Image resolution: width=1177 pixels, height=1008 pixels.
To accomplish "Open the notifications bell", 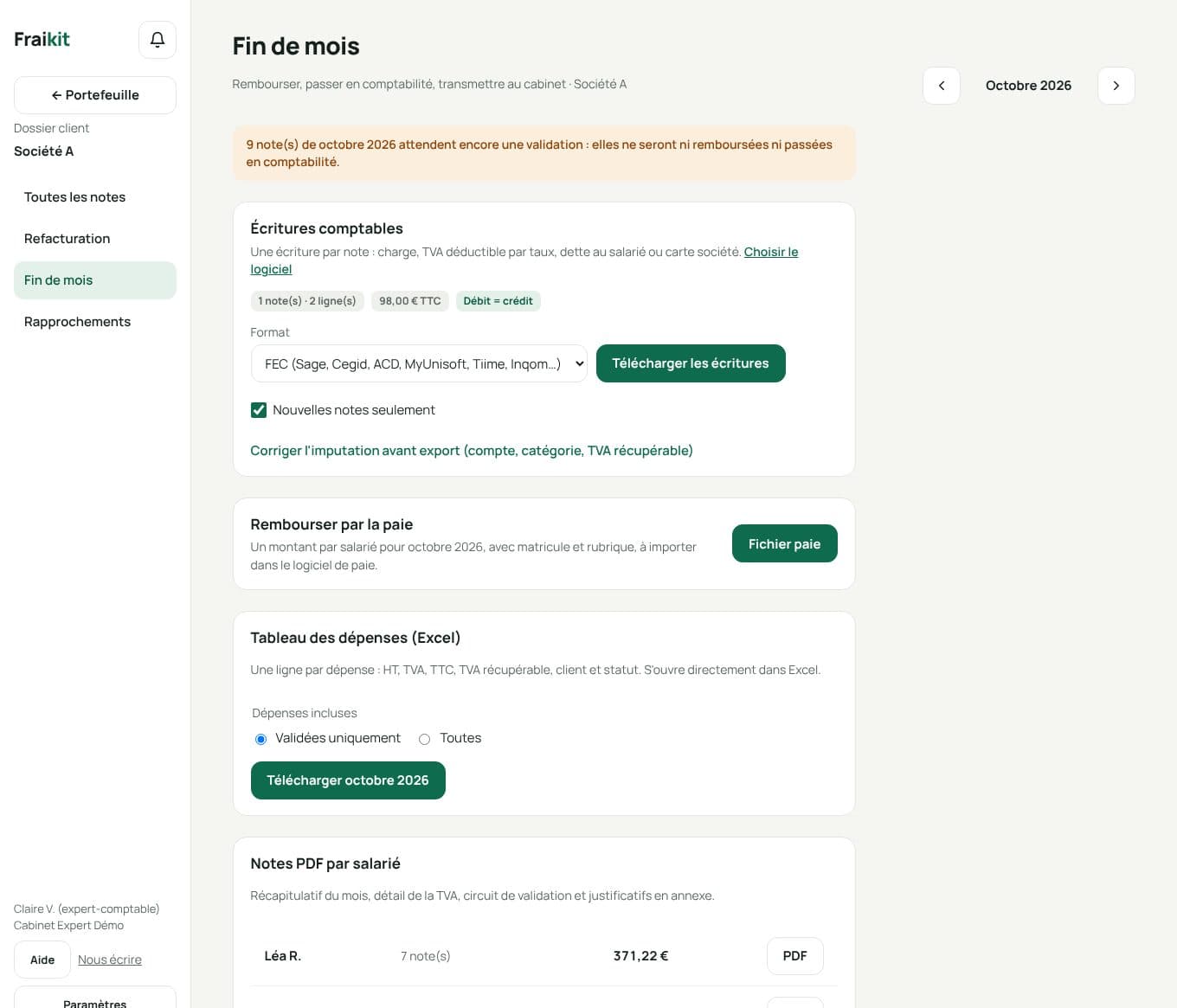I will tap(158, 40).
